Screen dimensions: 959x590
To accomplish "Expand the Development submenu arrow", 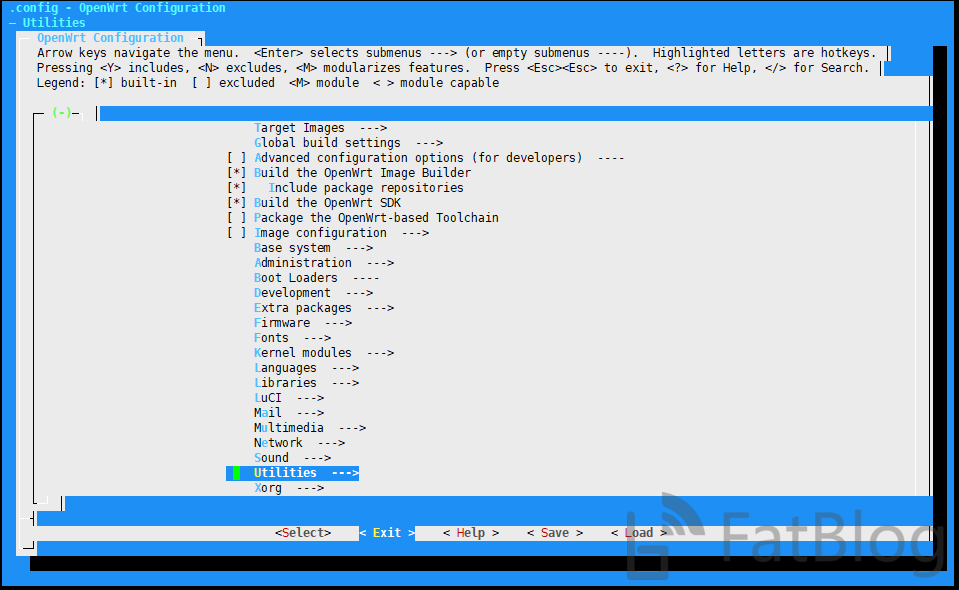I will 359,293.
